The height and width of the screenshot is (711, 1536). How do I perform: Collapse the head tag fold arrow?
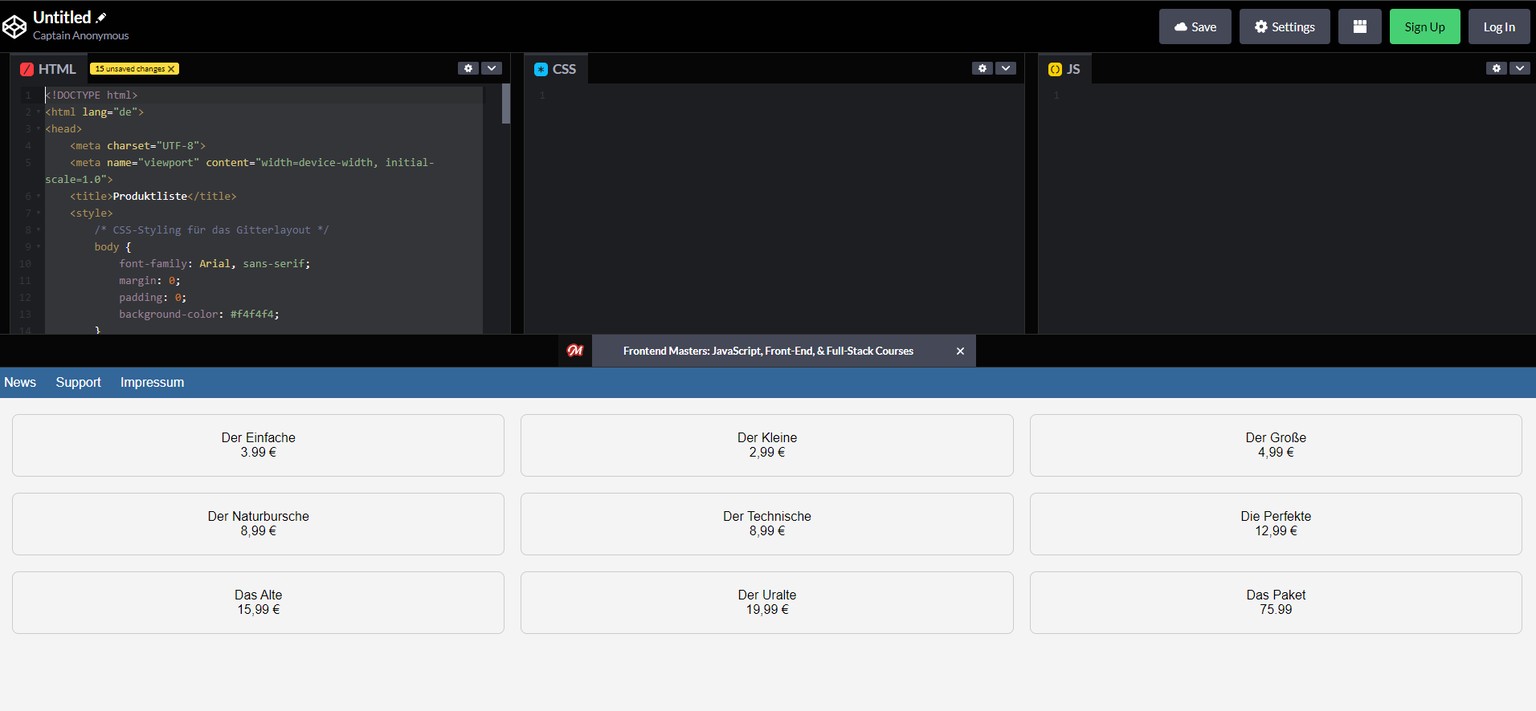(x=38, y=129)
